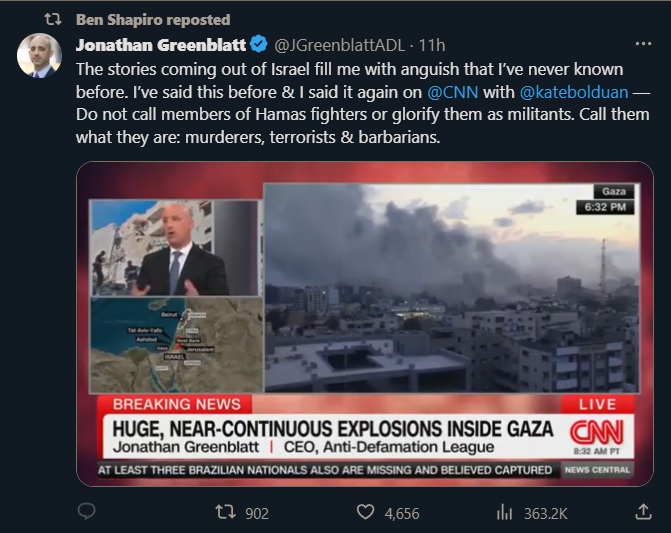The width and height of the screenshot is (671, 533).
Task: Click the blue verified checkmark badge
Action: pos(258,44)
